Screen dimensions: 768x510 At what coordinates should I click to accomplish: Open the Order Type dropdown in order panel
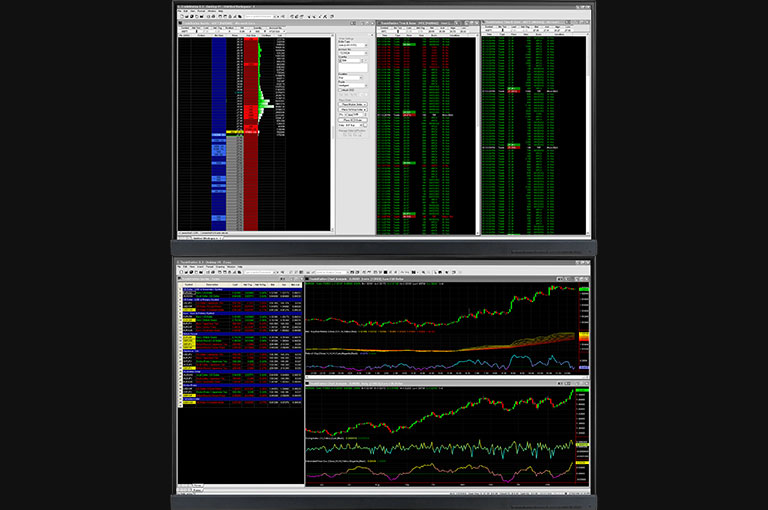coord(353,45)
